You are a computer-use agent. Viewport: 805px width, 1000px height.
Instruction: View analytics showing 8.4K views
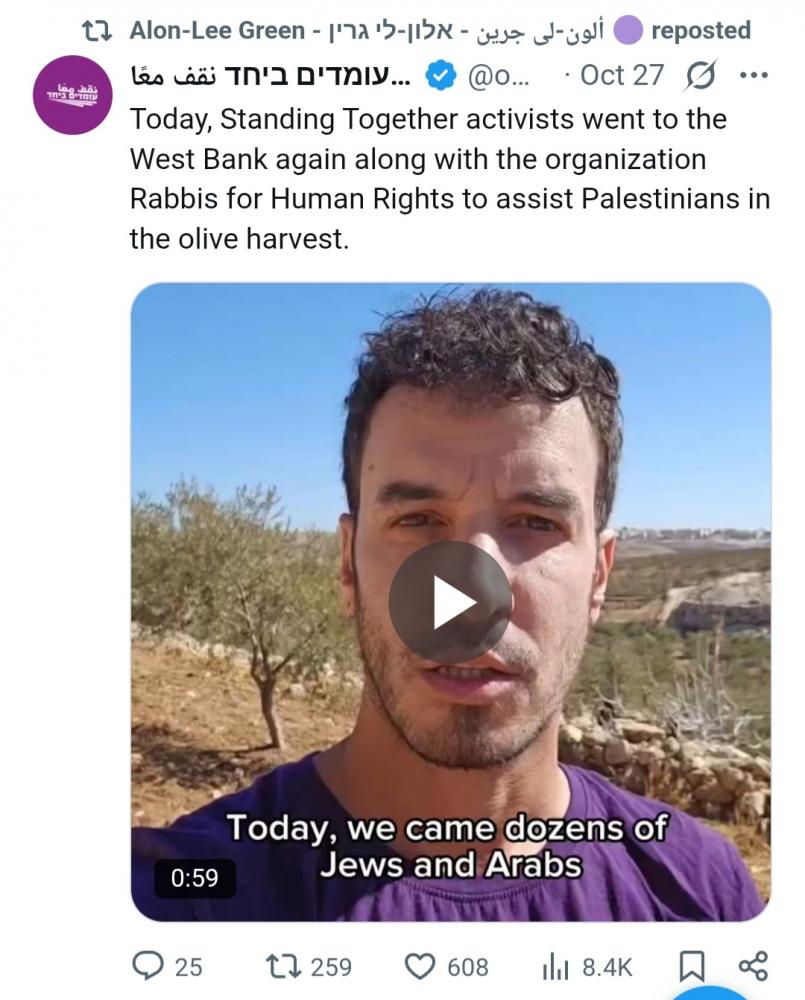[x=587, y=967]
